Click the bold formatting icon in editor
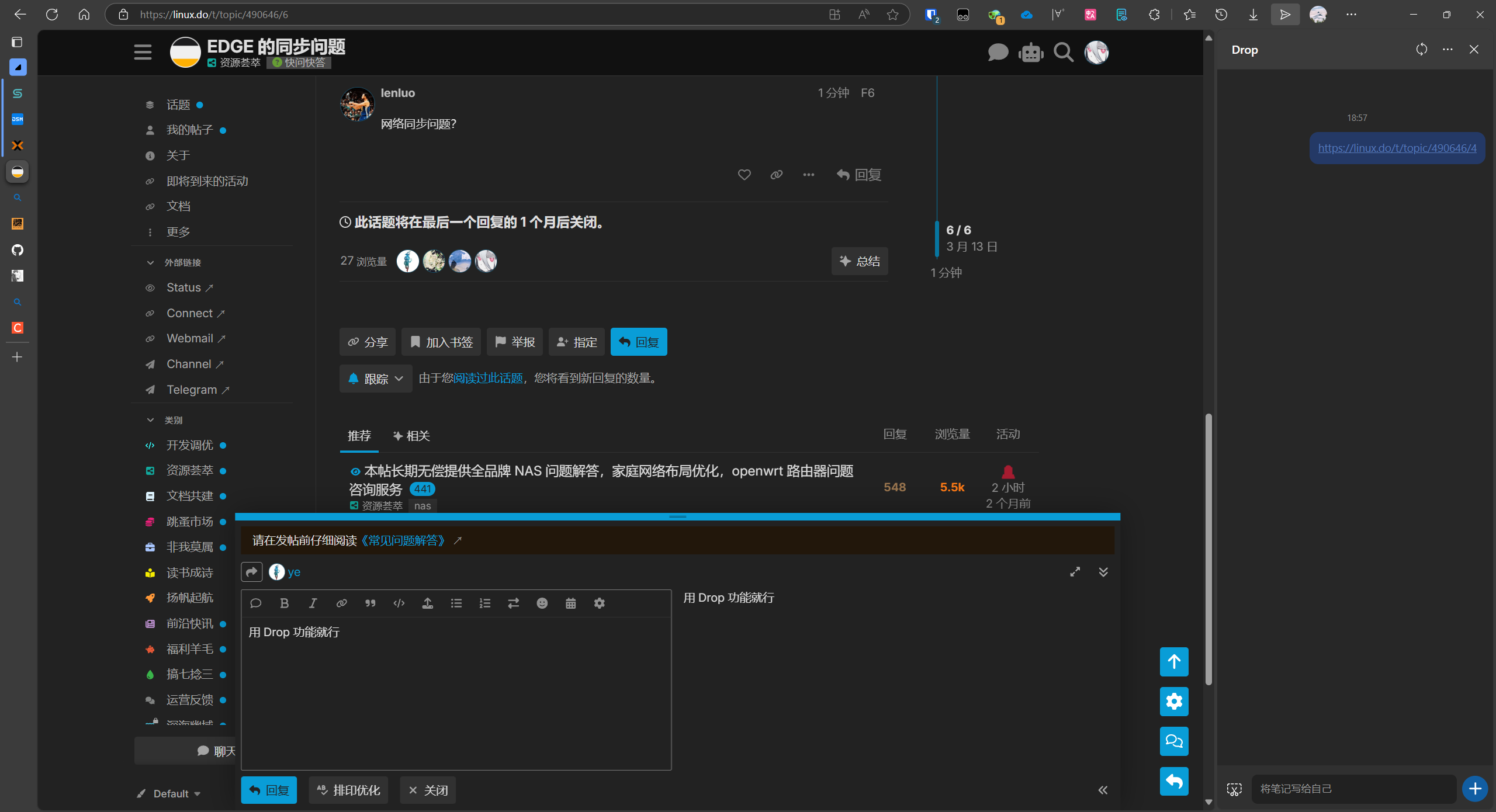The width and height of the screenshot is (1496, 812). (x=285, y=603)
